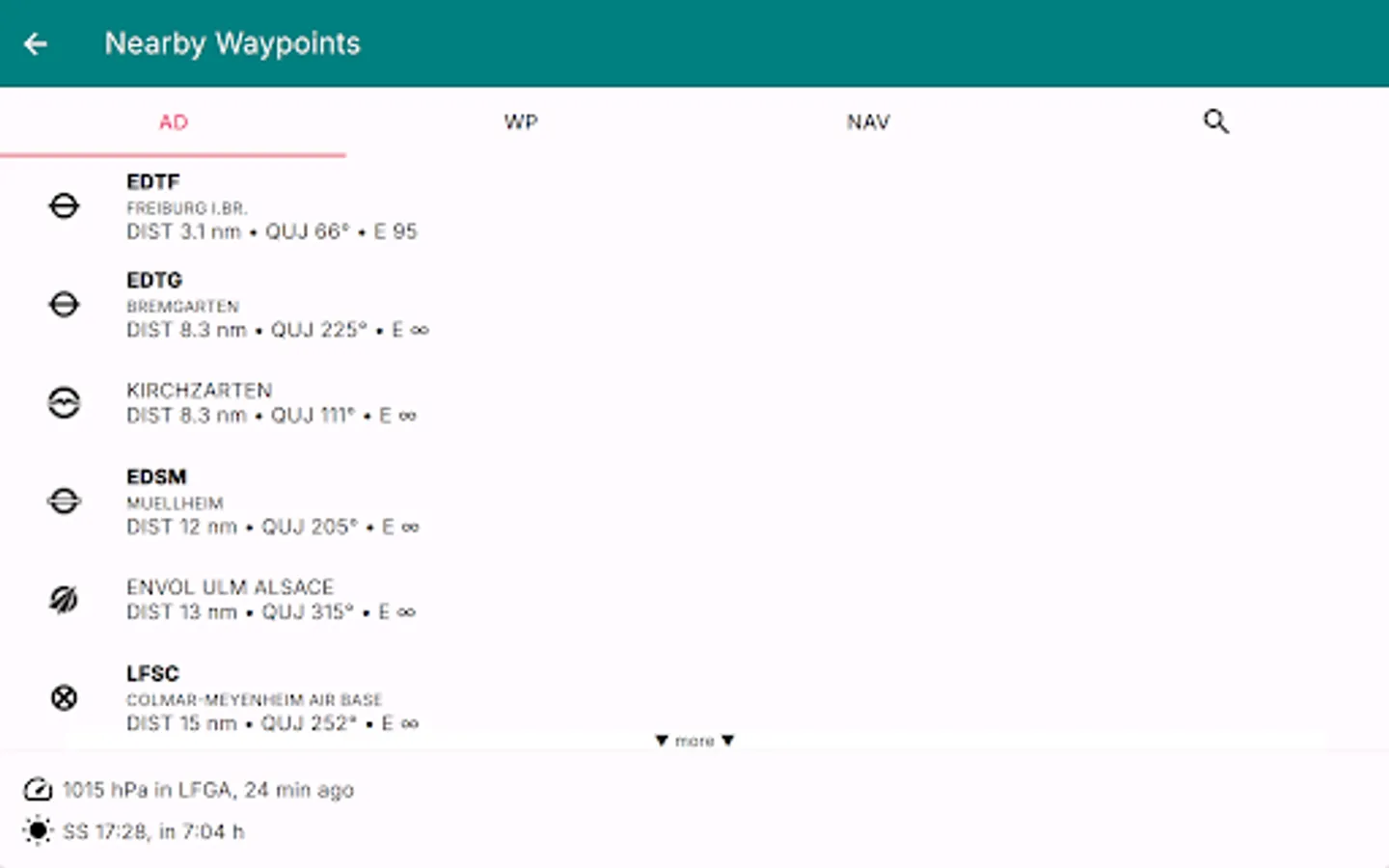The width and height of the screenshot is (1389, 868).
Task: Click the sunset indicator icon
Action: [x=37, y=830]
